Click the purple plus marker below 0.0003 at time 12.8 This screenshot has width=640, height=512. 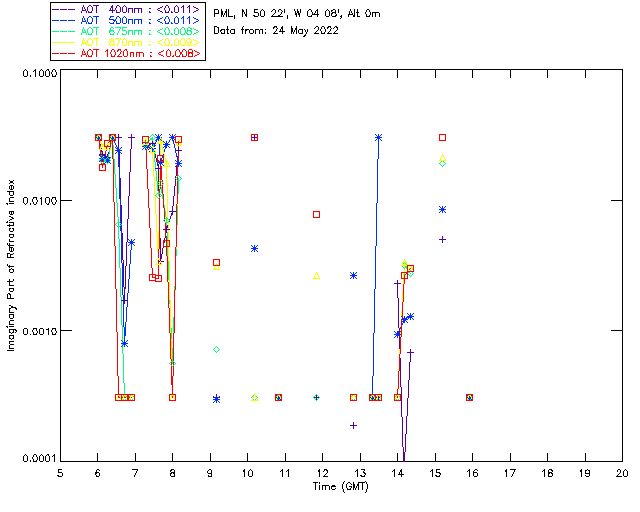(353, 425)
